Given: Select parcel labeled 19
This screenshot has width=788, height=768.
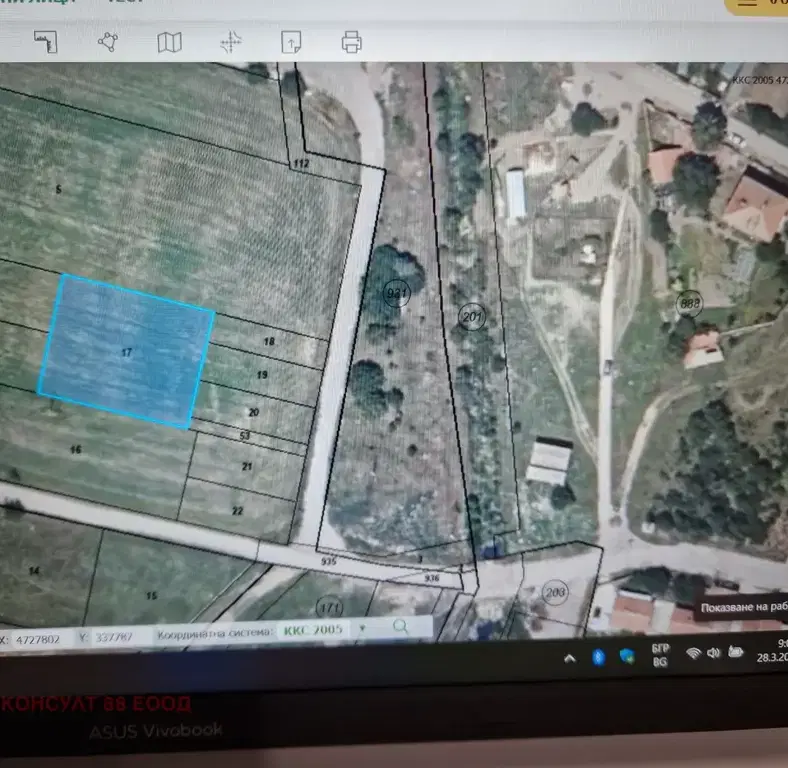Looking at the screenshot, I should pyautogui.click(x=262, y=374).
